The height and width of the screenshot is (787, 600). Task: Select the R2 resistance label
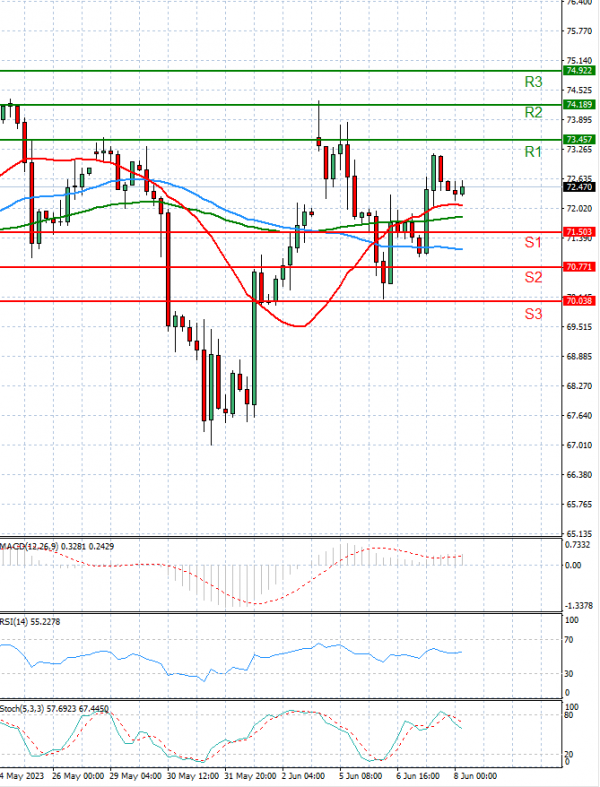(x=533, y=112)
